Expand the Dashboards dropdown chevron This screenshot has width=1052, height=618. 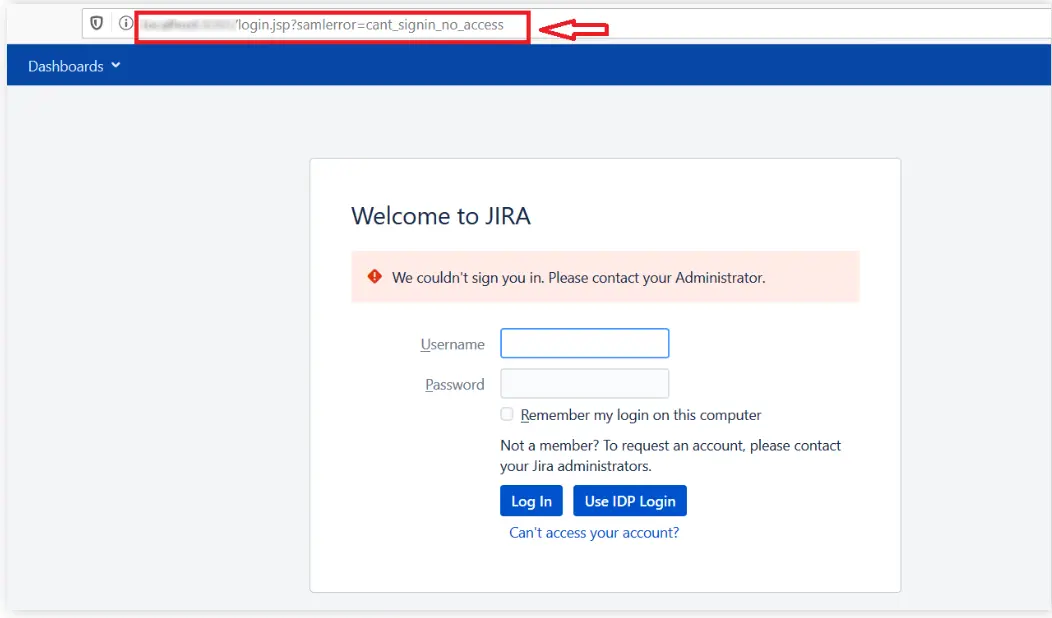(115, 65)
